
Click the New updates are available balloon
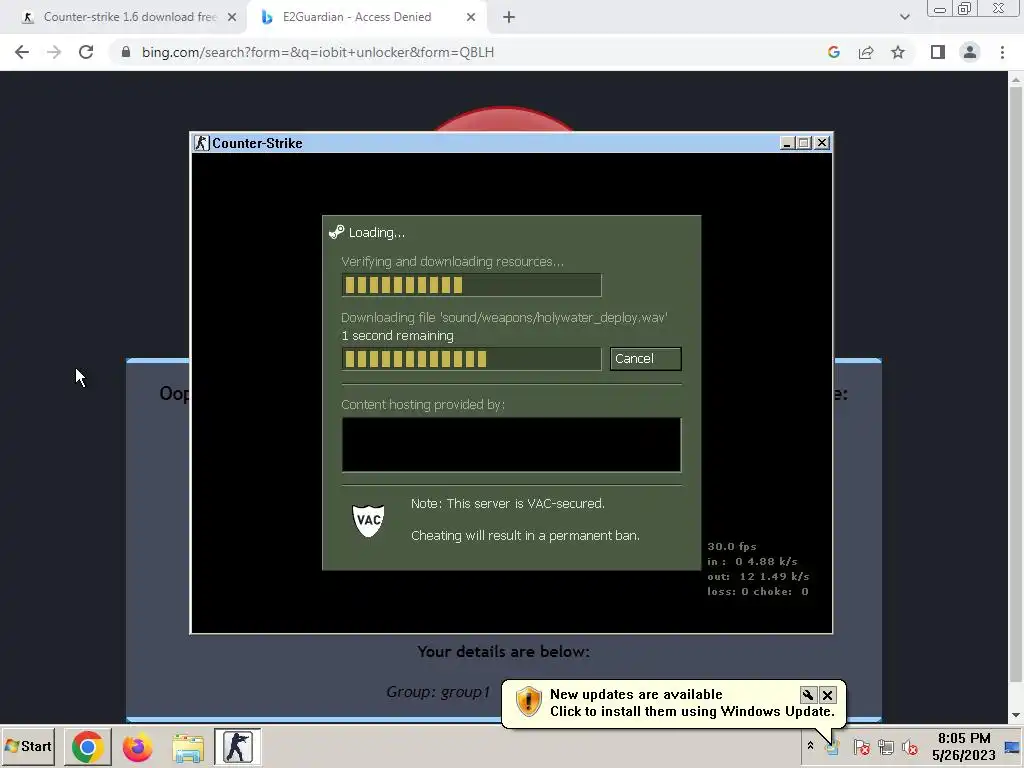pos(673,703)
